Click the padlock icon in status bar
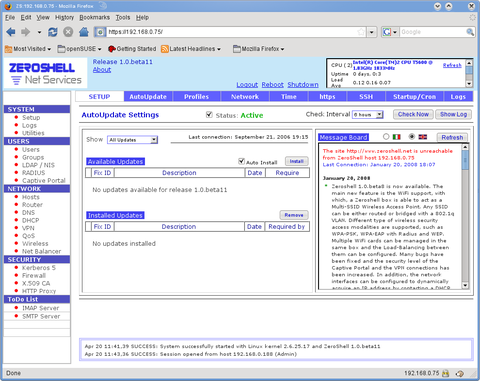The image size is (480, 381). coord(446,373)
